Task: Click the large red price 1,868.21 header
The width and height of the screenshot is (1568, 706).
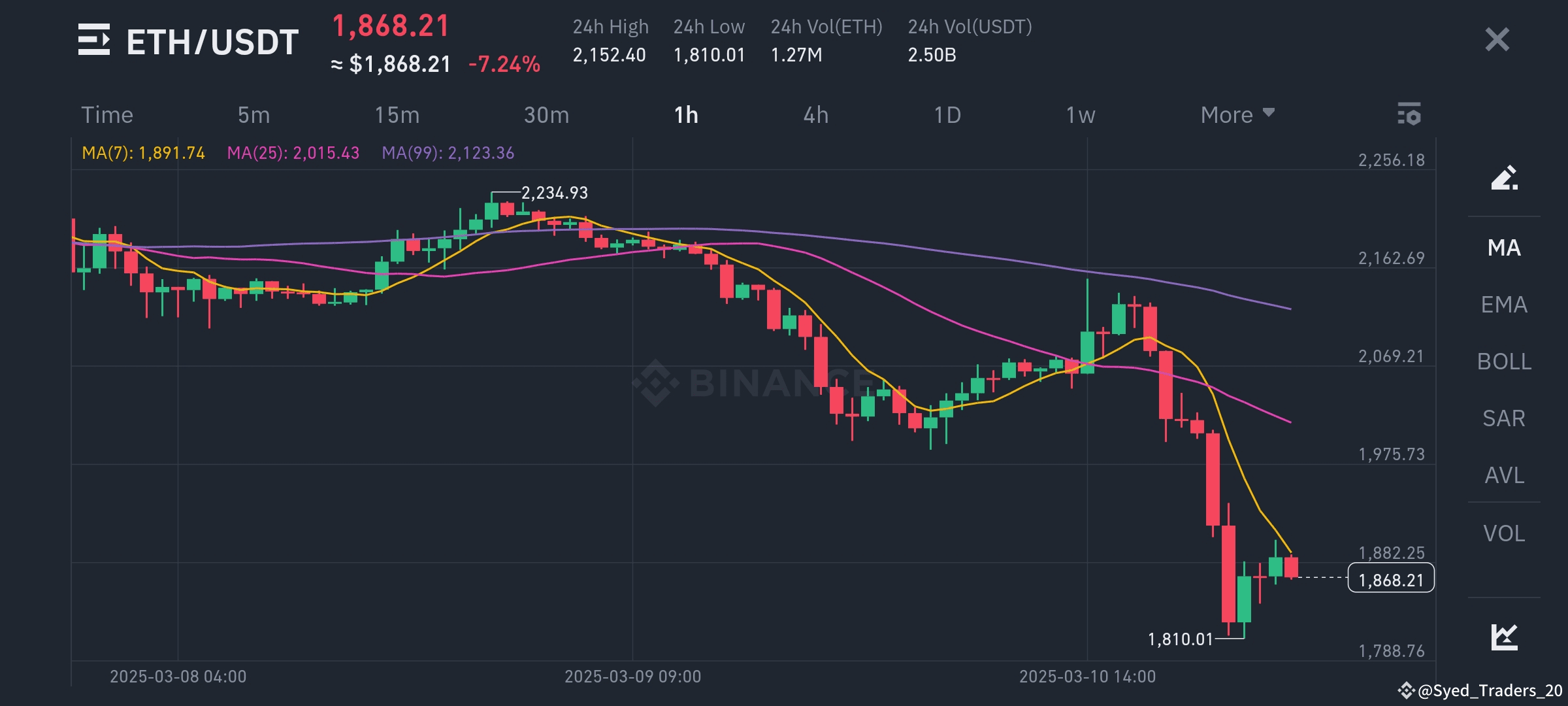Action: click(x=391, y=26)
